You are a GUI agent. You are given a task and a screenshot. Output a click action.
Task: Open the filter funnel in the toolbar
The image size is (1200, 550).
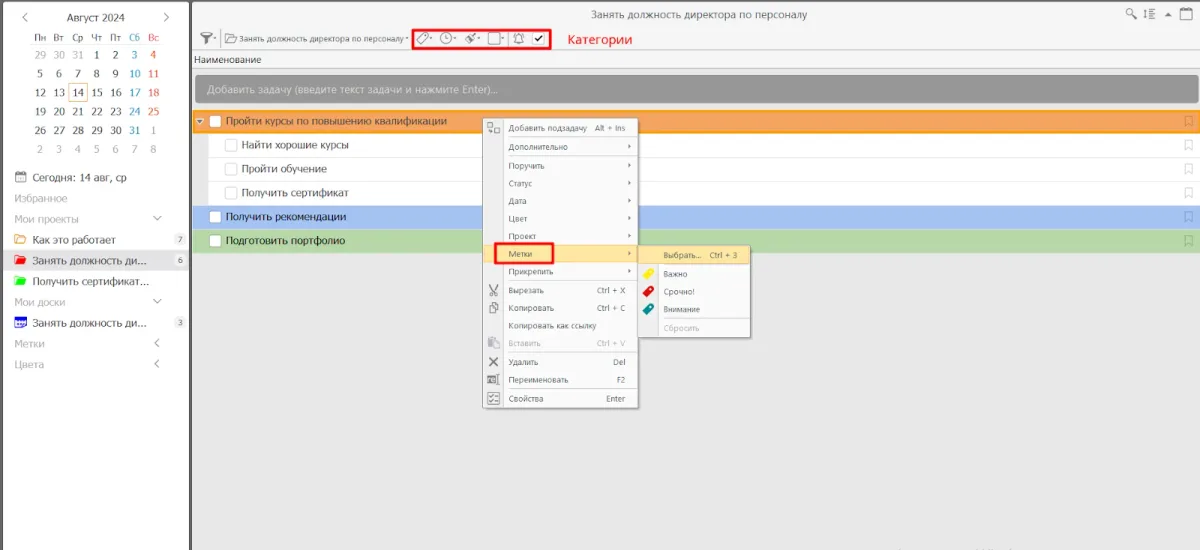click(x=206, y=39)
